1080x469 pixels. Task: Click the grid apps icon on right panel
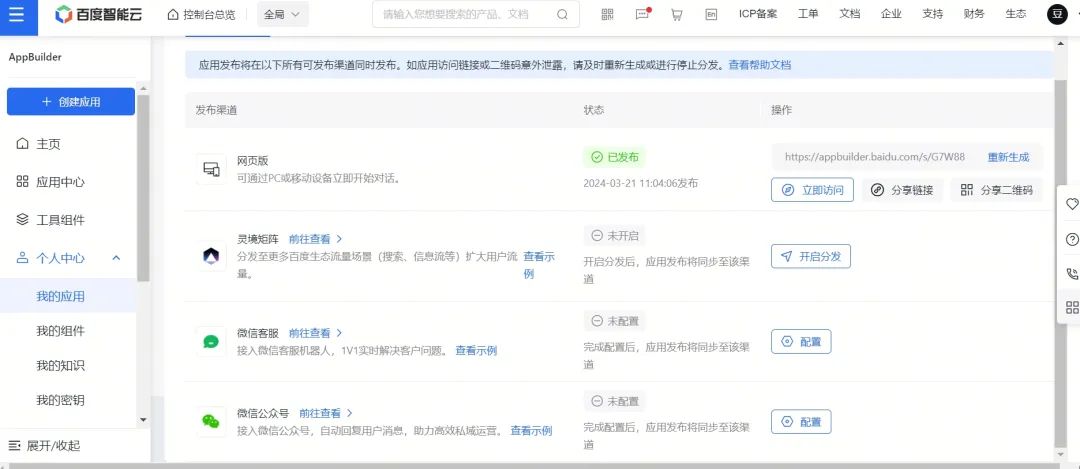click(1072, 307)
